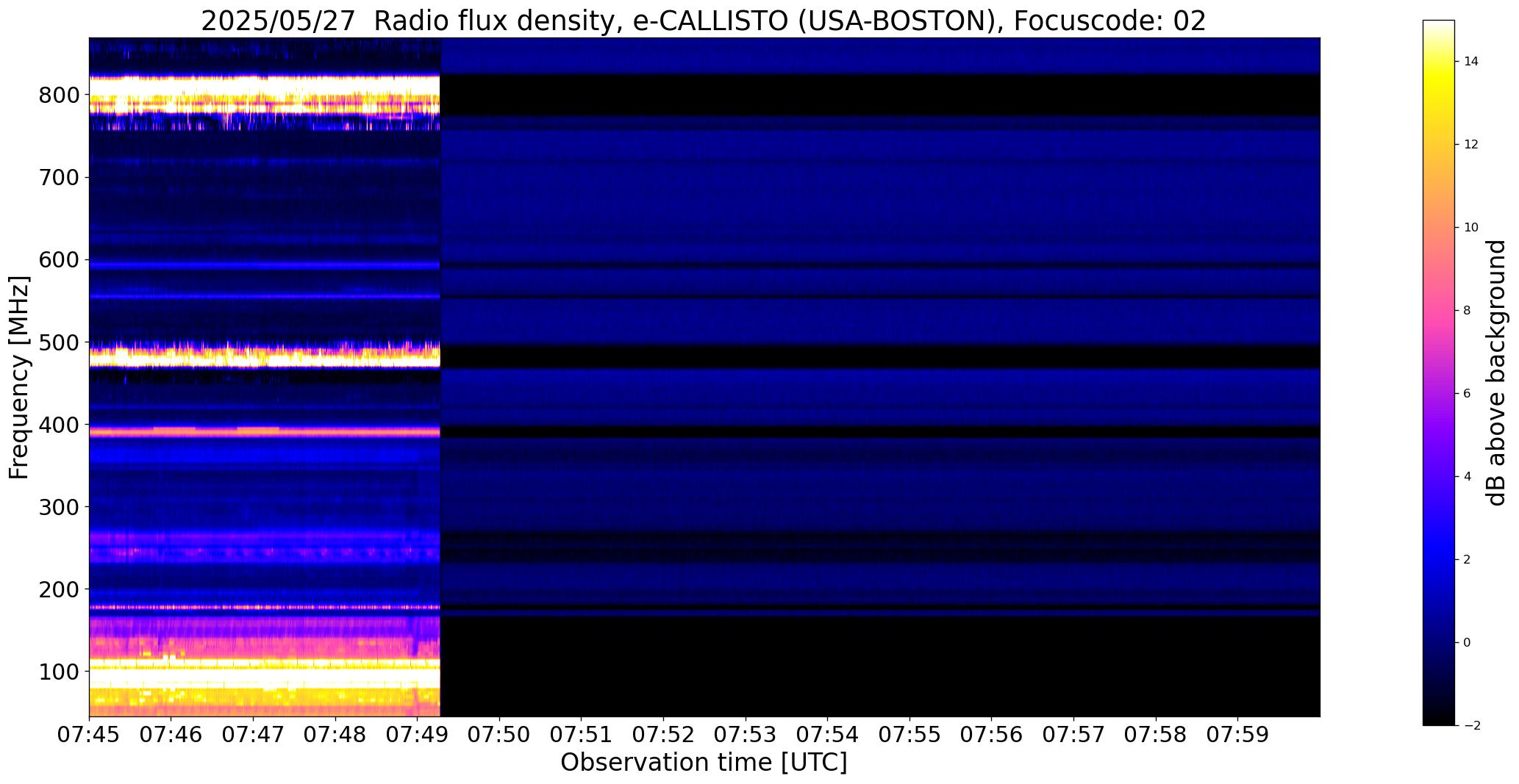1519x784 pixels.
Task: Click the 700 MHz frequency tick label
Action: (x=59, y=178)
